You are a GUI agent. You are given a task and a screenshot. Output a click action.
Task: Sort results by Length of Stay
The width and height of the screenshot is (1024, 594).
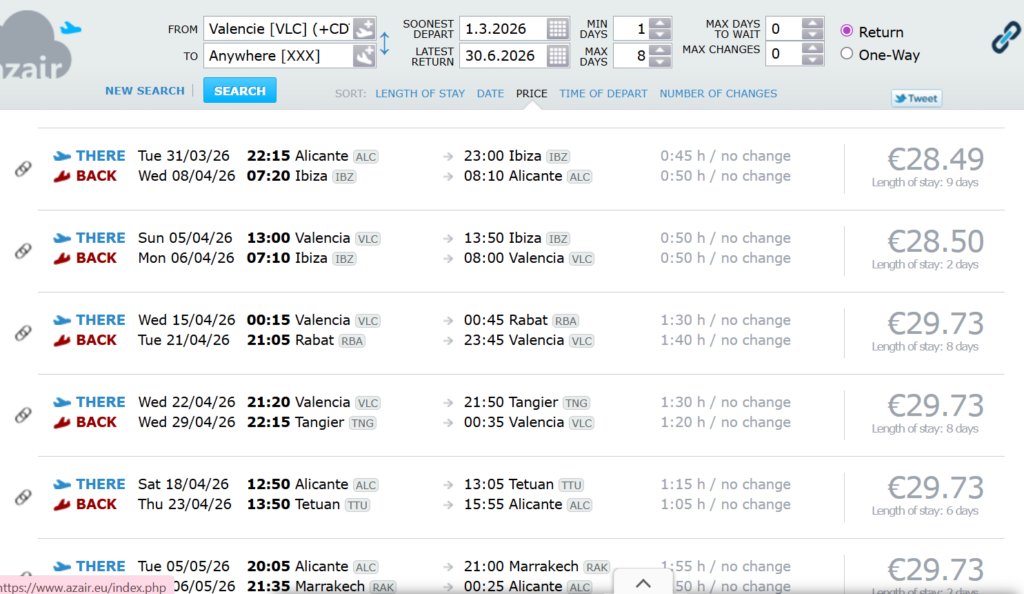tap(420, 94)
